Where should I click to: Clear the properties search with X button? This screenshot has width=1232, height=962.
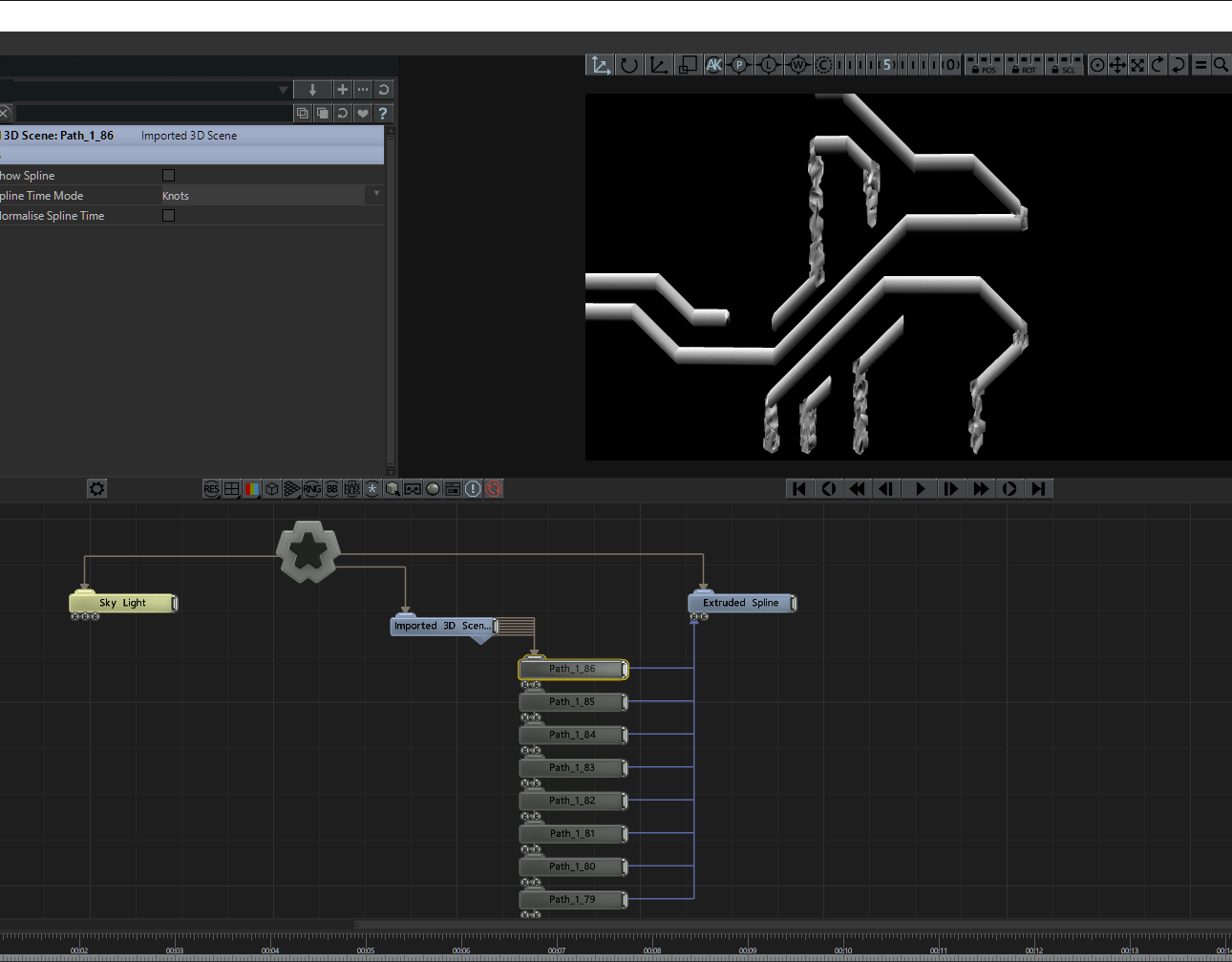pos(5,113)
